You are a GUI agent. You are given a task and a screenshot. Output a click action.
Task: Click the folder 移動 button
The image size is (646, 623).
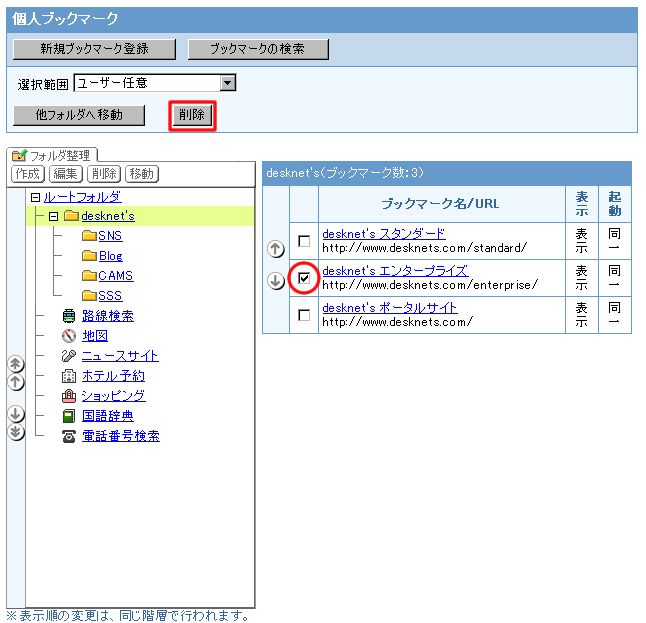coord(142,174)
